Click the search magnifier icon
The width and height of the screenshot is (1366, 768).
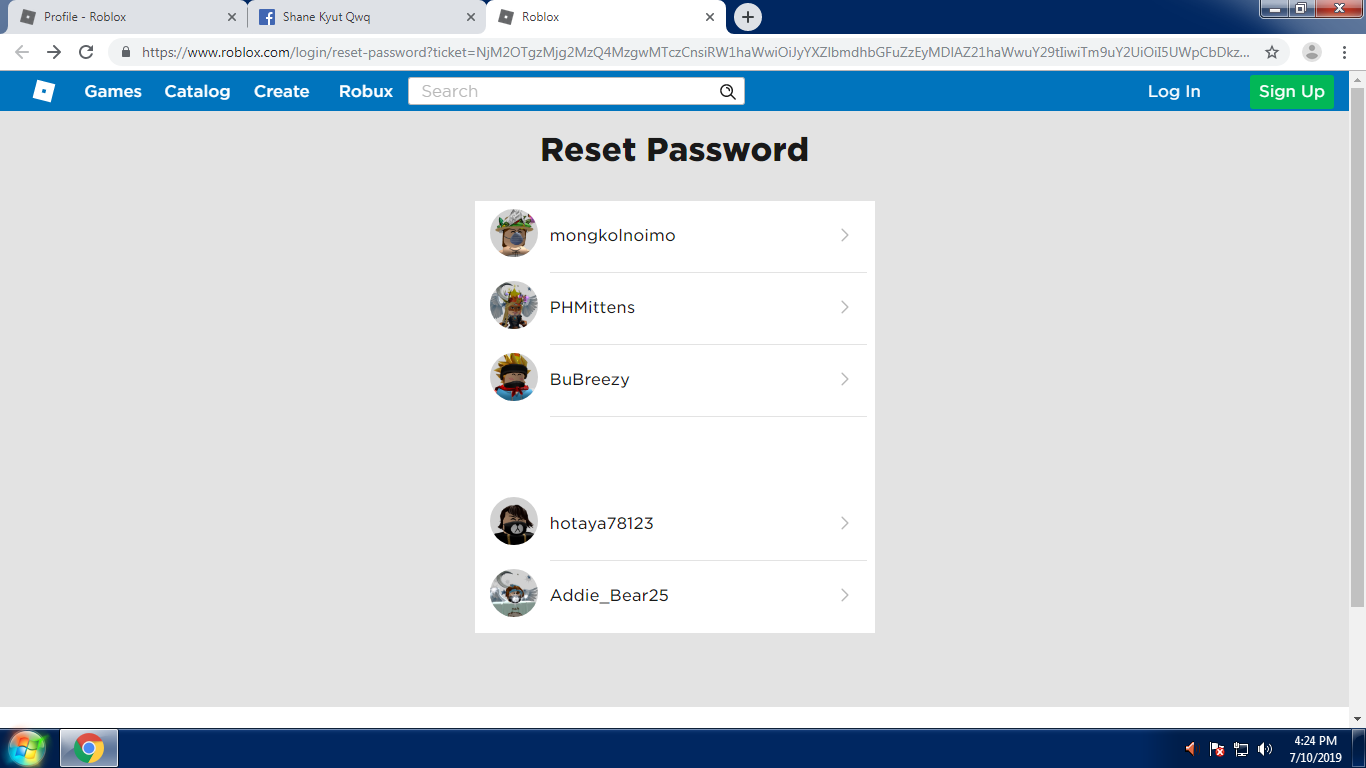[728, 92]
